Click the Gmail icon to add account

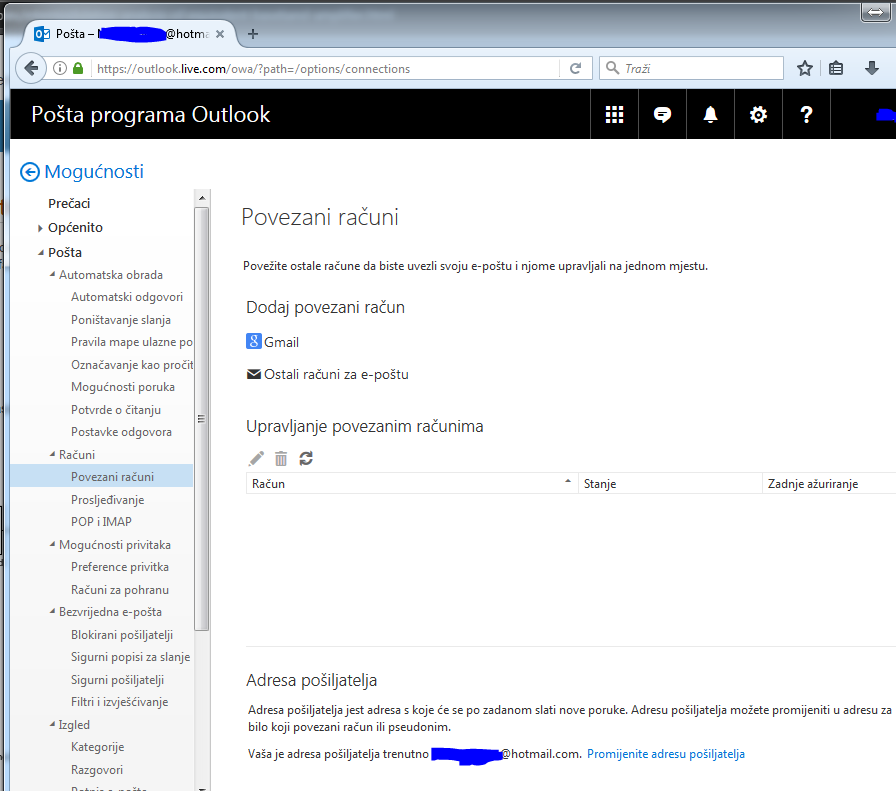tap(254, 341)
